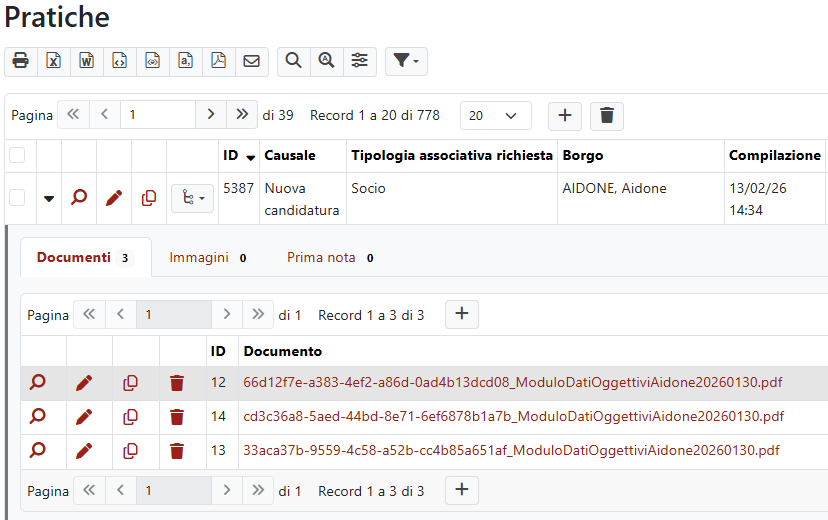This screenshot has height=520, width=828.
Task: Click the print icon in toolbar
Action: pyautogui.click(x=20, y=61)
